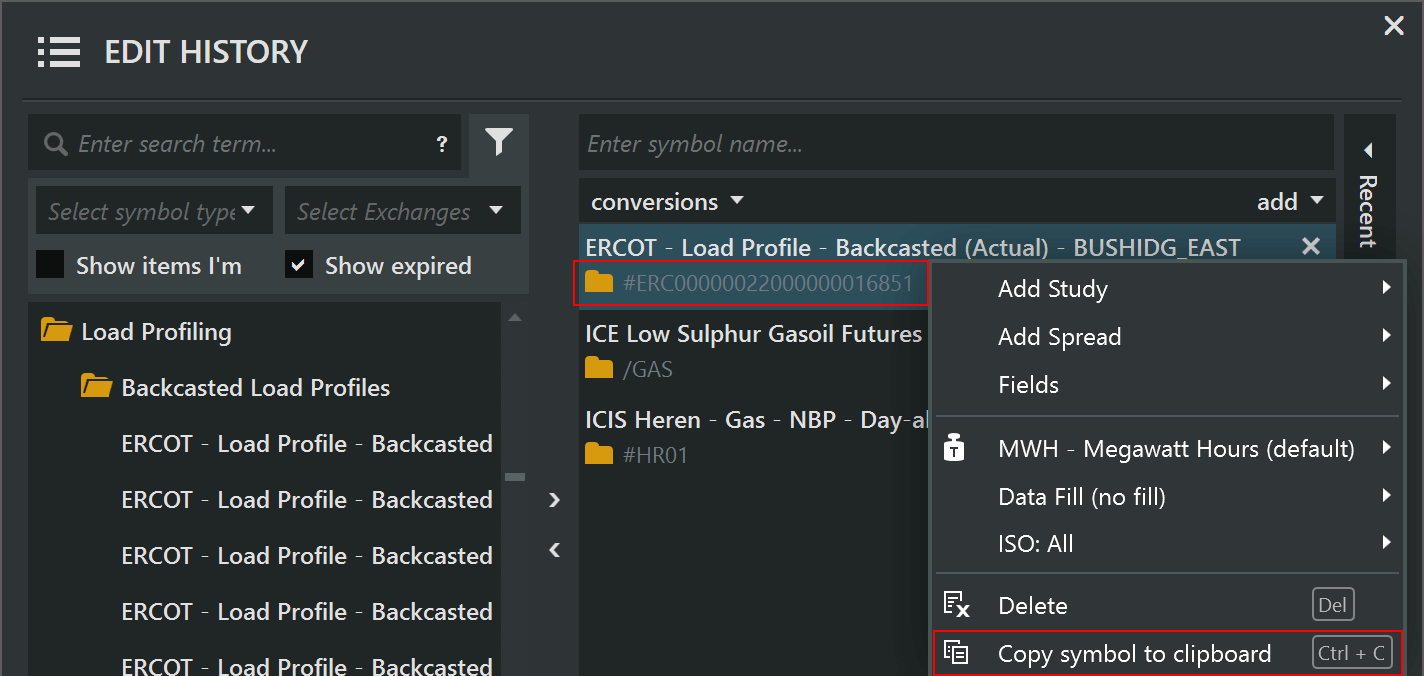Click the Edit History list icon

click(x=59, y=51)
